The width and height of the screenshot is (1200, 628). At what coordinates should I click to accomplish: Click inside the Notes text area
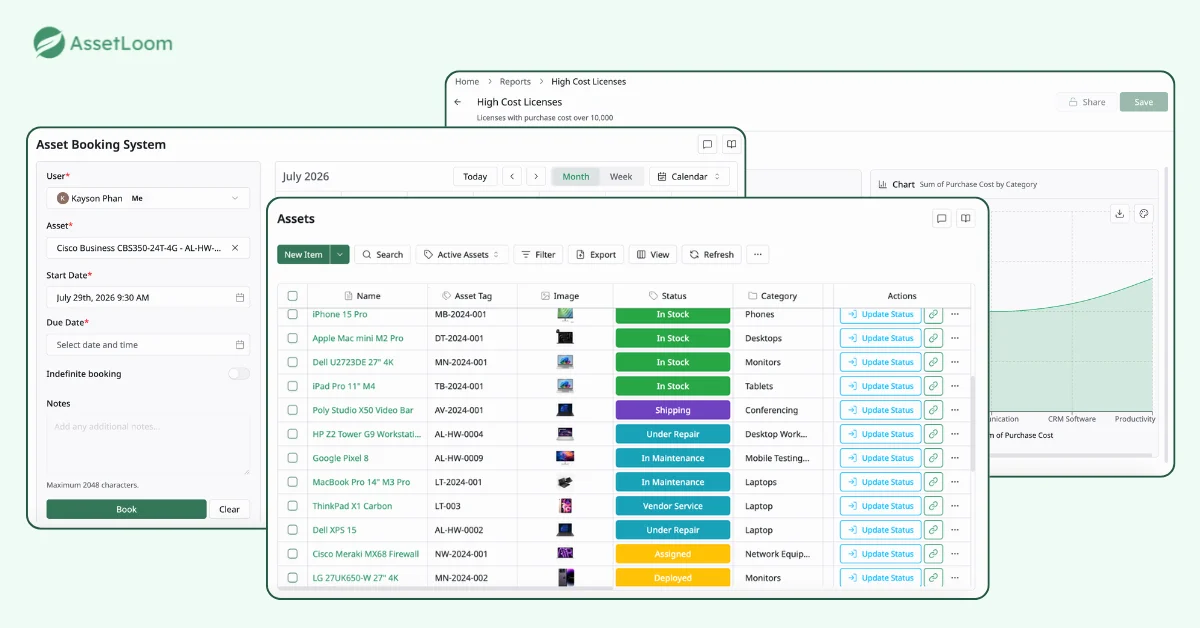[148, 444]
